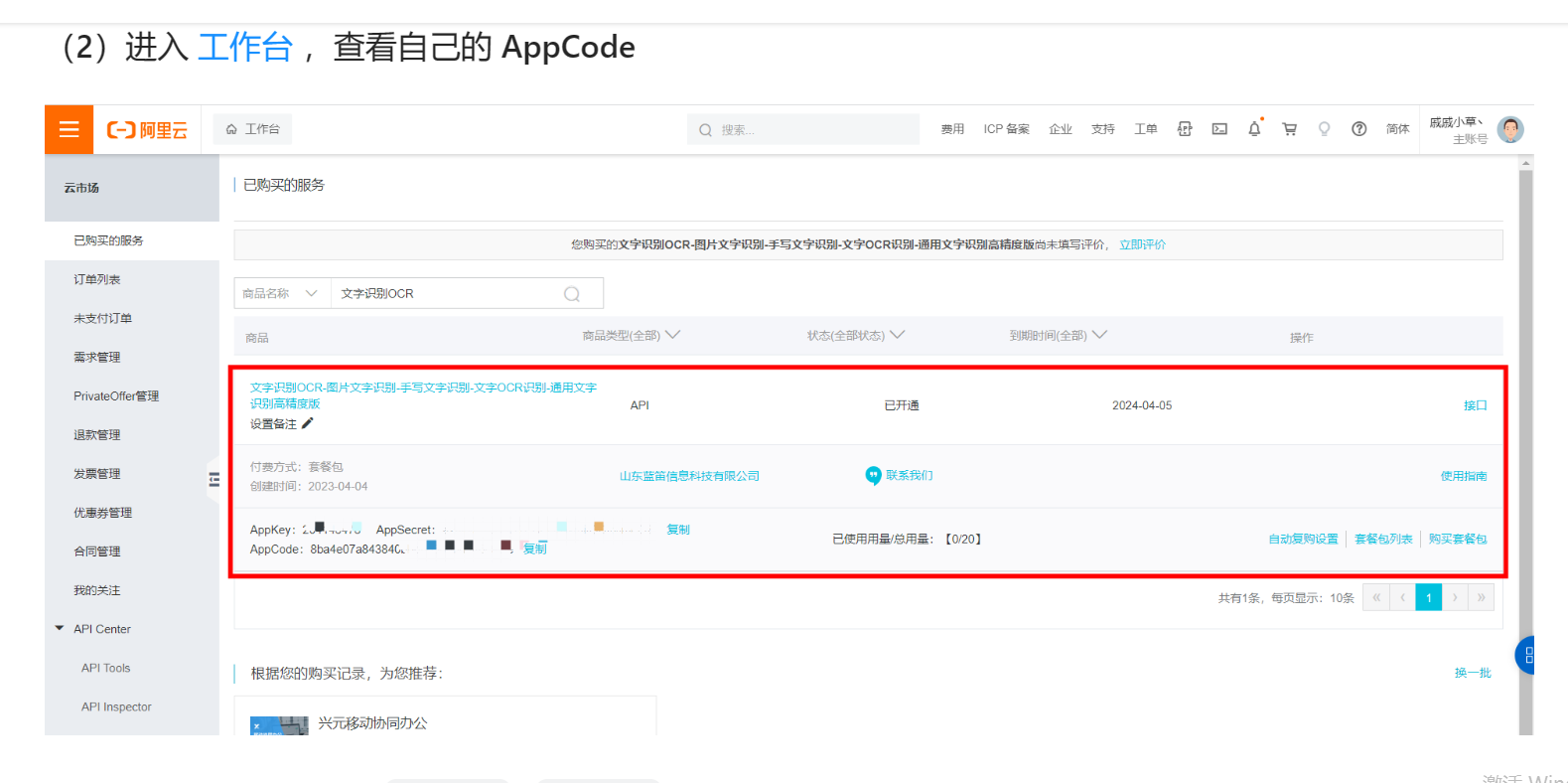Open the notifications bell
Screen dimensions: 1568x783
(x=1254, y=128)
